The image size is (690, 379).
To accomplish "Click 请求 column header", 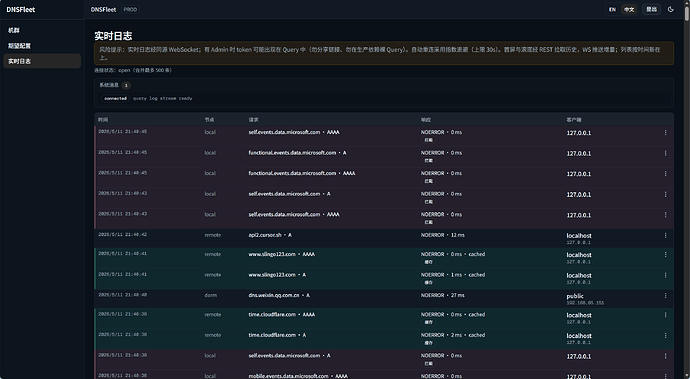I will click(253, 120).
